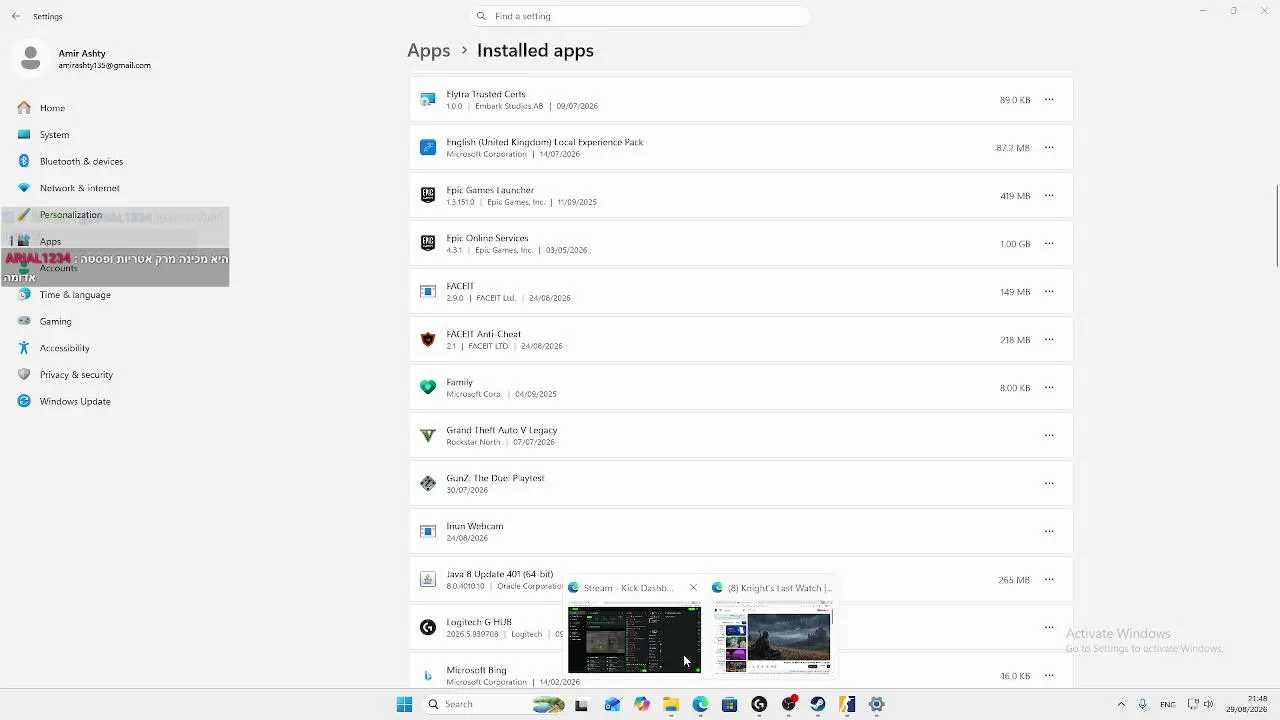Click the Accessibility person icon
Image resolution: width=1280 pixels, height=720 pixels.
coord(24,348)
